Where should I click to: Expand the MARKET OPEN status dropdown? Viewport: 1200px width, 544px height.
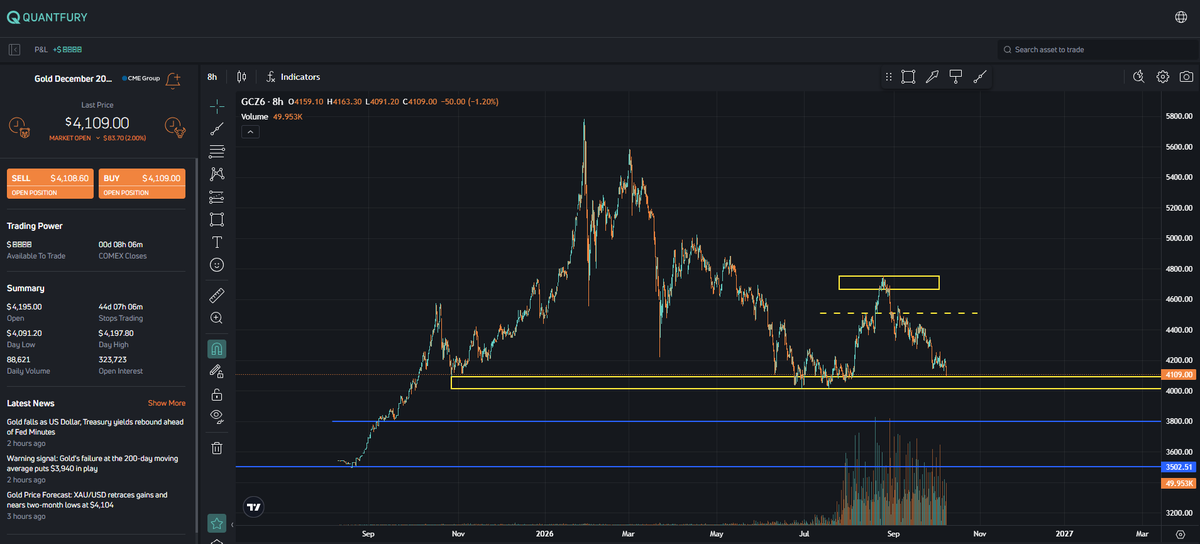[x=97, y=138]
